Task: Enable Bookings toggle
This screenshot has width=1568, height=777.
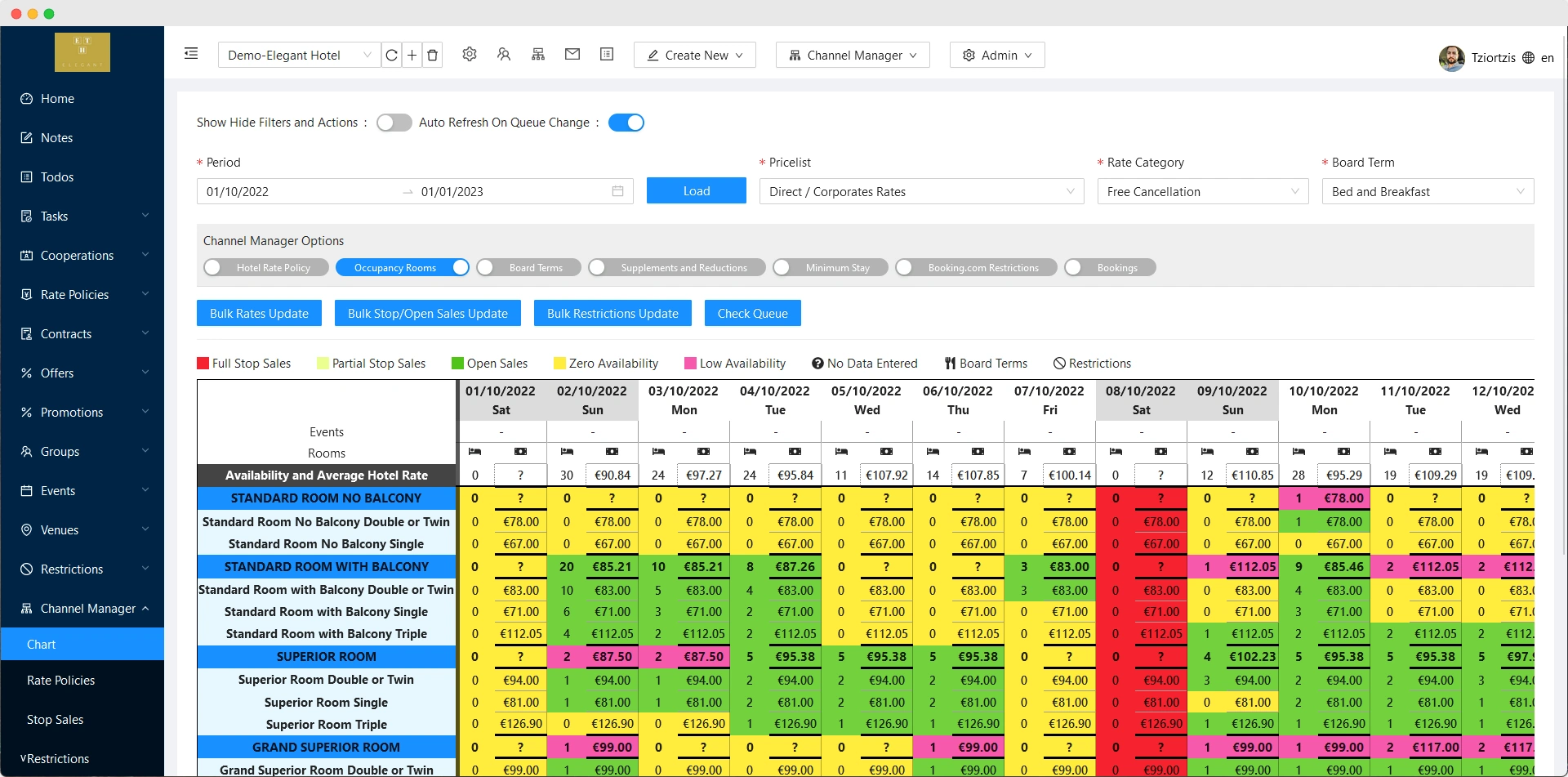Action: pyautogui.click(x=1110, y=267)
